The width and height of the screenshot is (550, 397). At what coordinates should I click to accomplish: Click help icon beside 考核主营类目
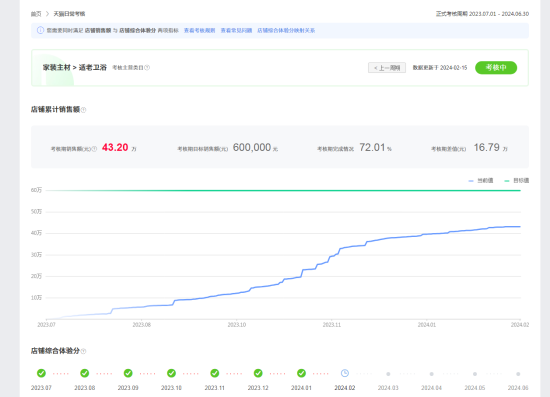(x=147, y=68)
